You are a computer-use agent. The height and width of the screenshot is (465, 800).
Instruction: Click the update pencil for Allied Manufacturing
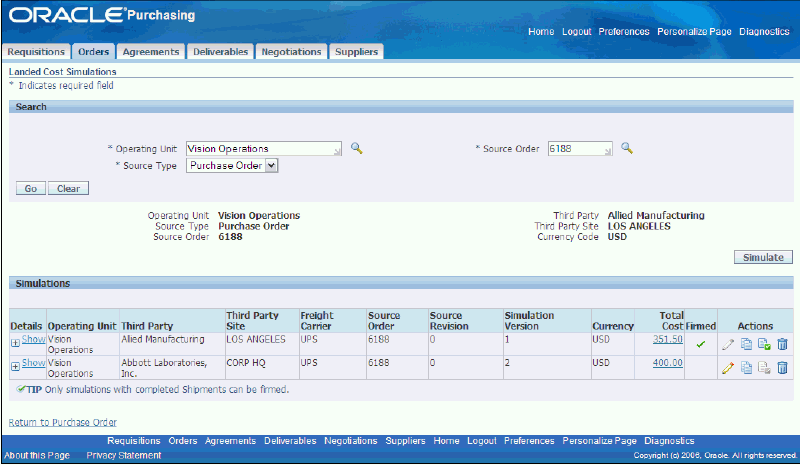[x=728, y=345]
